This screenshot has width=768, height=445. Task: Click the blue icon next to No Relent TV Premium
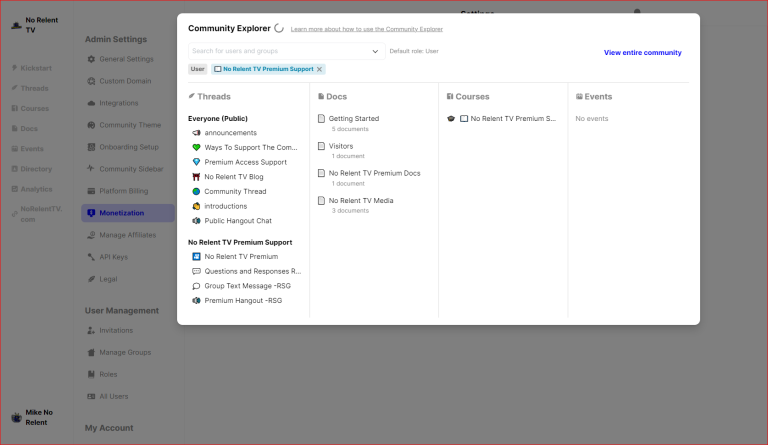click(x=196, y=257)
